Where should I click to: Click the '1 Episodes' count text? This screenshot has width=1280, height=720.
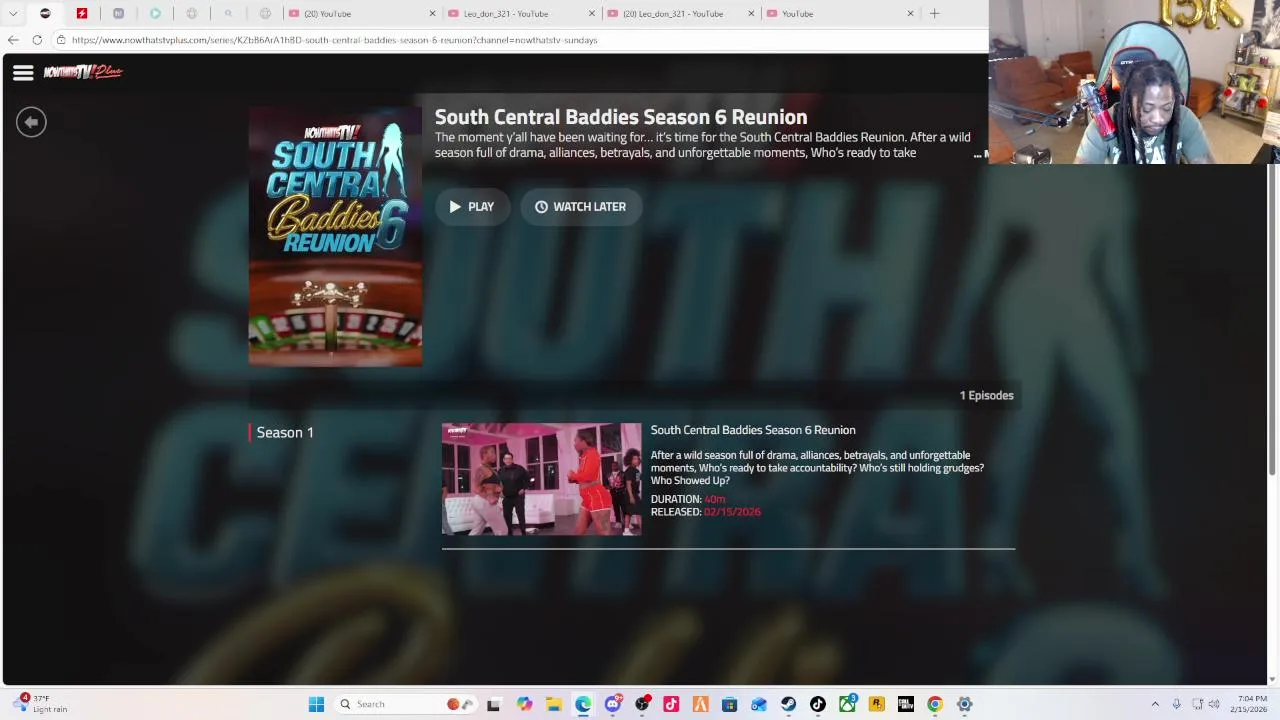[x=986, y=395]
